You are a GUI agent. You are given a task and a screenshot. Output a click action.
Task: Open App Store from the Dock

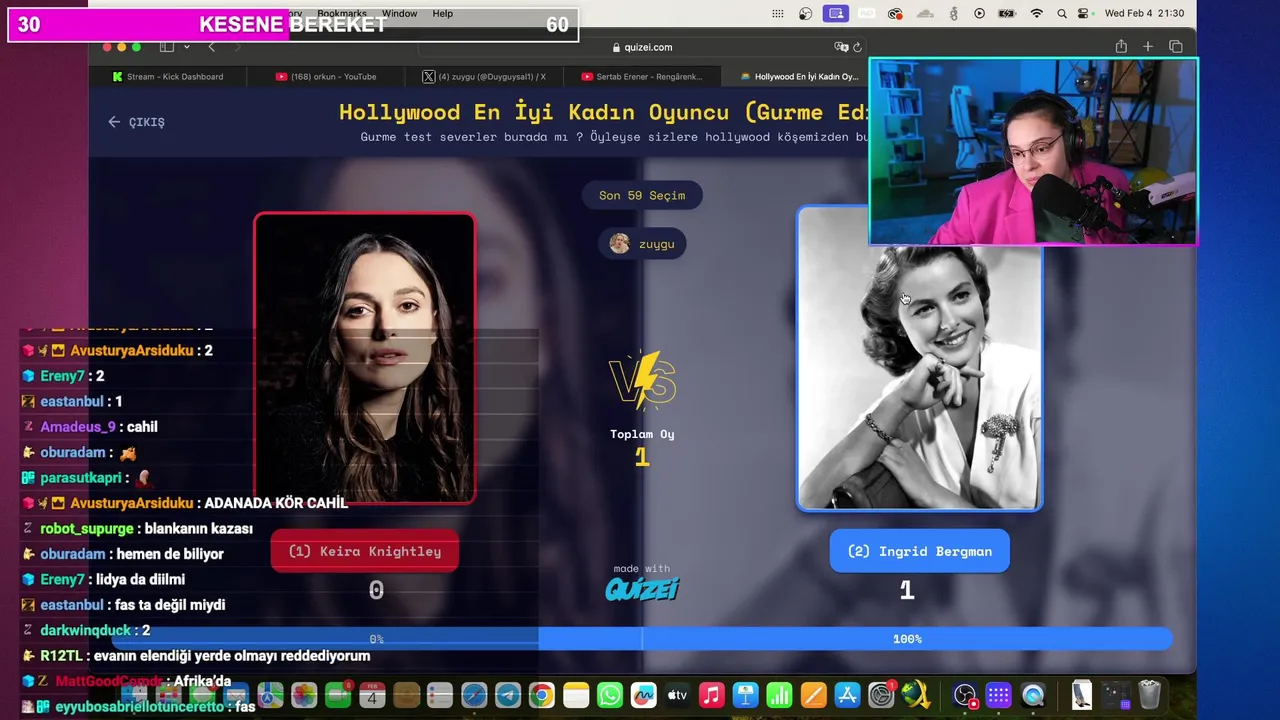pos(847,695)
